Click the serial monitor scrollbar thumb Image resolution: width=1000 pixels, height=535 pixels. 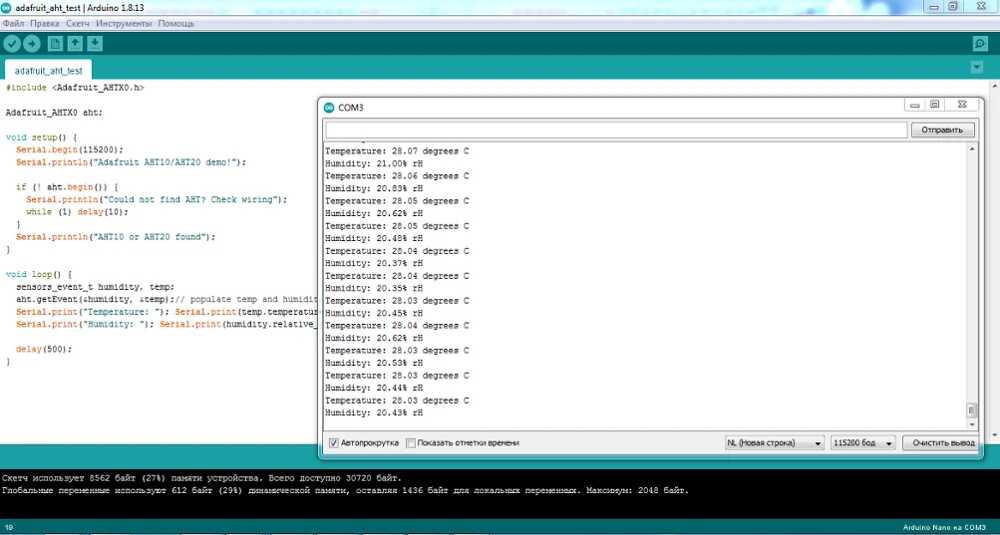point(972,410)
